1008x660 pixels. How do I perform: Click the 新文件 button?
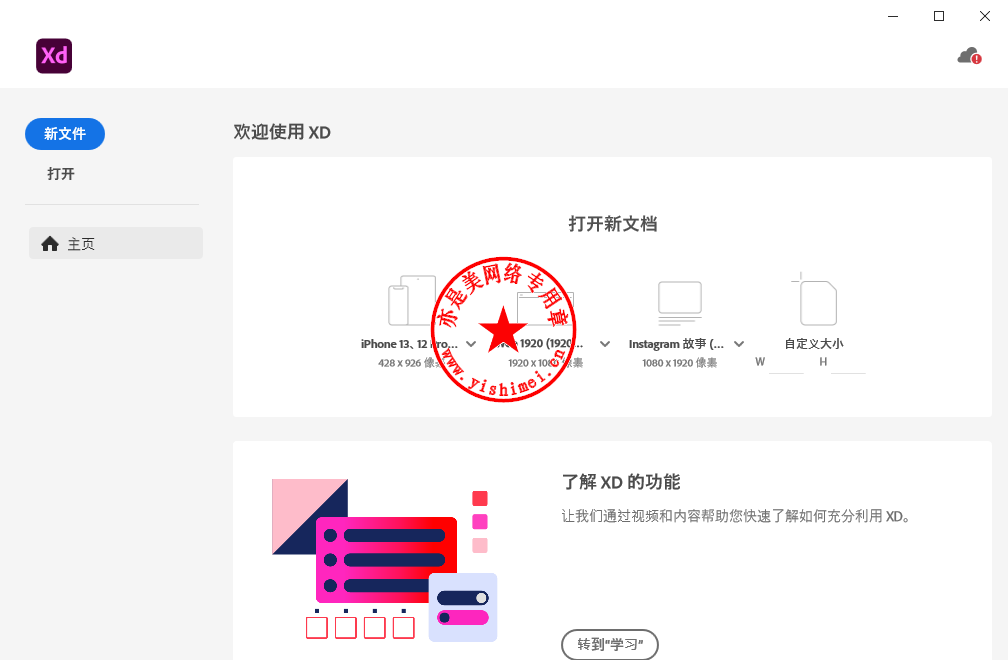click(65, 134)
